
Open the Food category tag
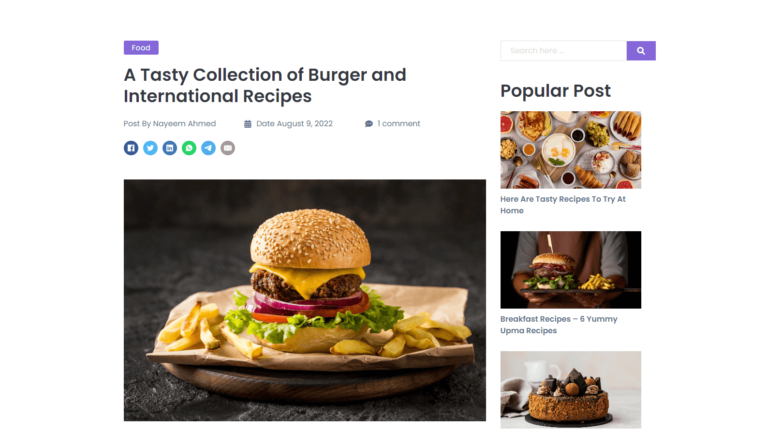(x=141, y=48)
